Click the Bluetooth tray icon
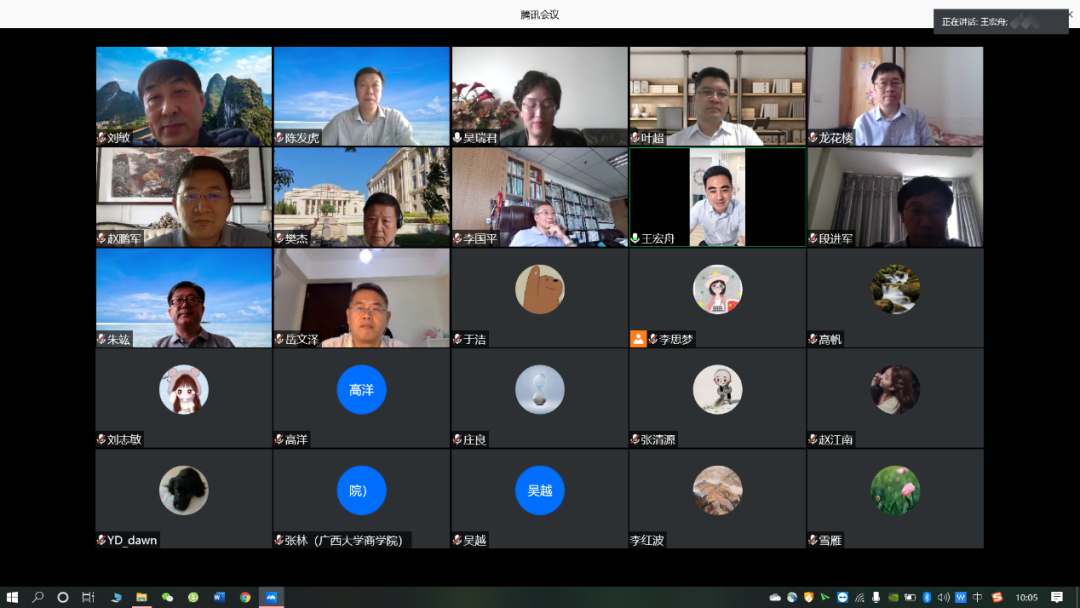The image size is (1080, 608). pos(927,597)
